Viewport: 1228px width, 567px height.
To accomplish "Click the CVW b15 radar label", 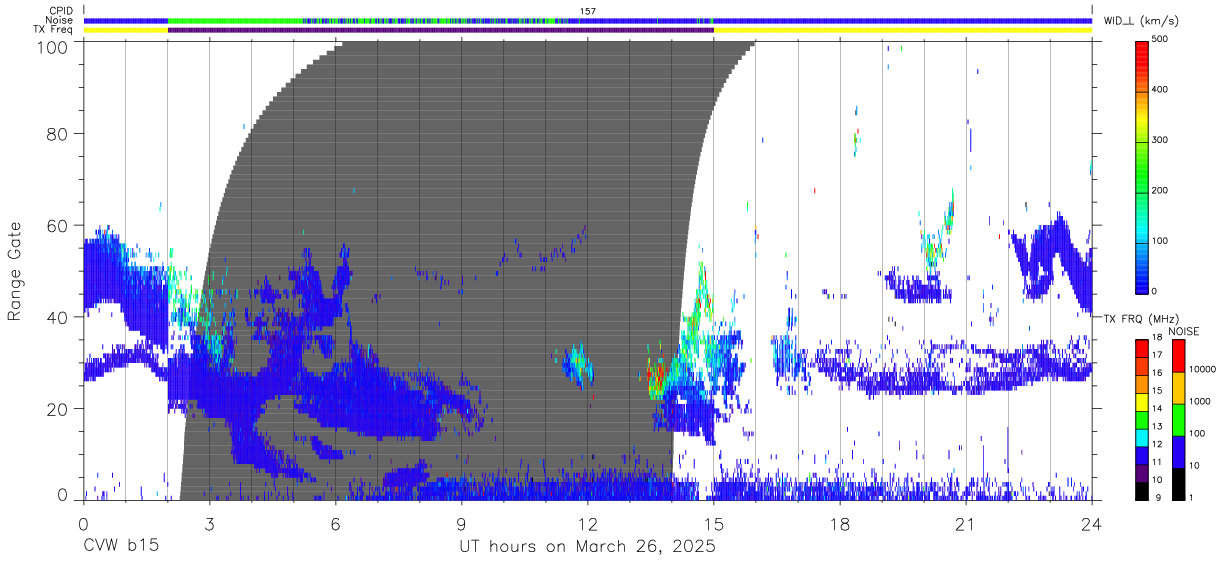I will [120, 546].
